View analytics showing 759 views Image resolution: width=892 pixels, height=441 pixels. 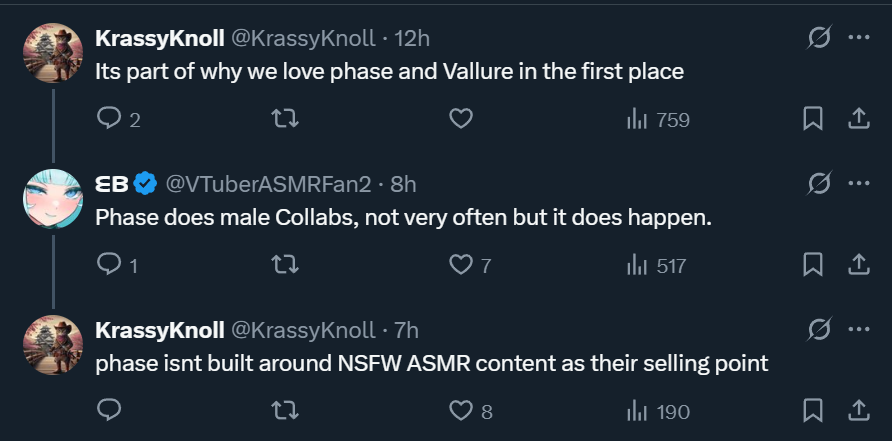tap(658, 120)
